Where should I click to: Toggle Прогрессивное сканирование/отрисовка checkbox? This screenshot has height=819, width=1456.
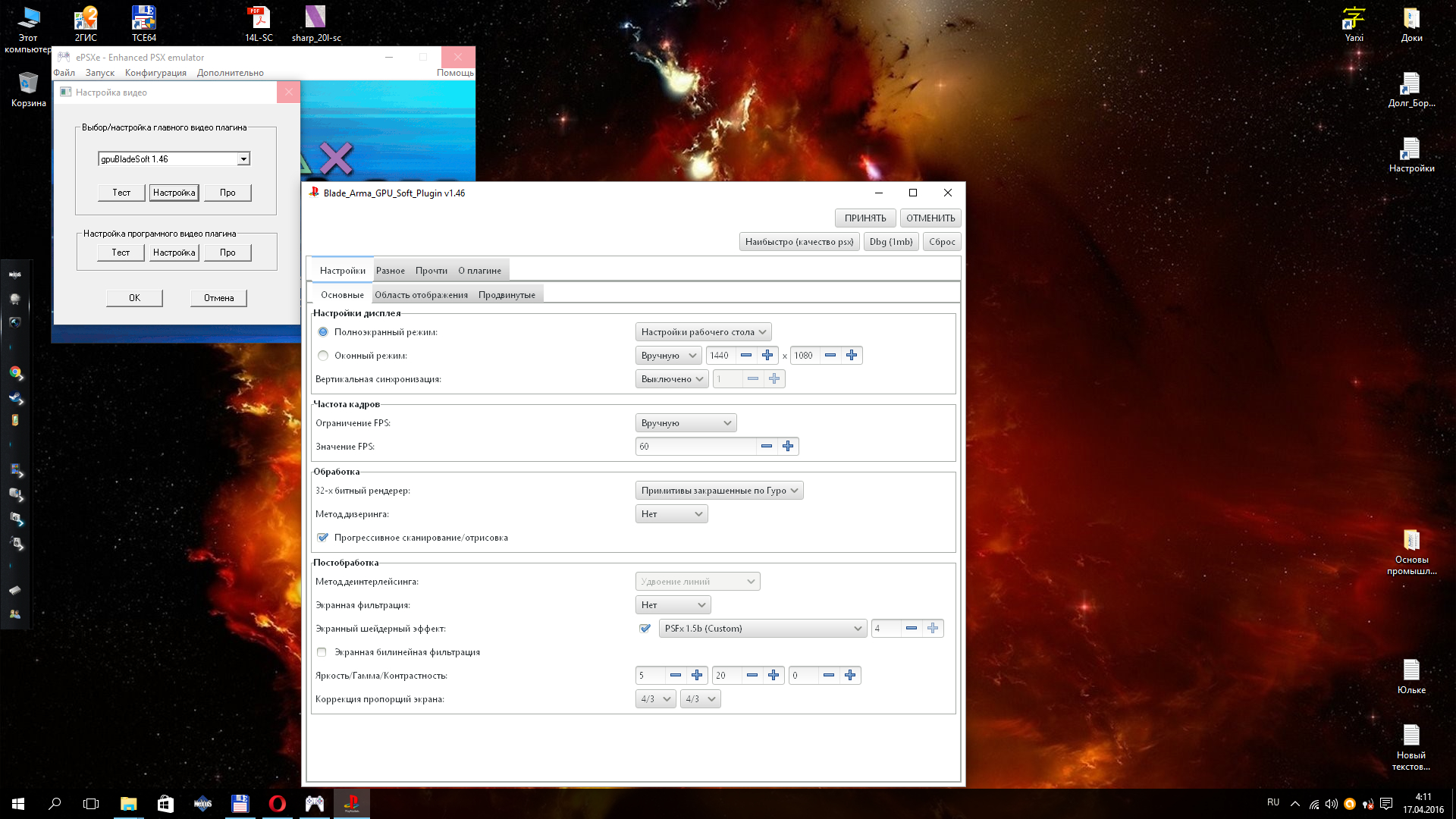coord(323,538)
